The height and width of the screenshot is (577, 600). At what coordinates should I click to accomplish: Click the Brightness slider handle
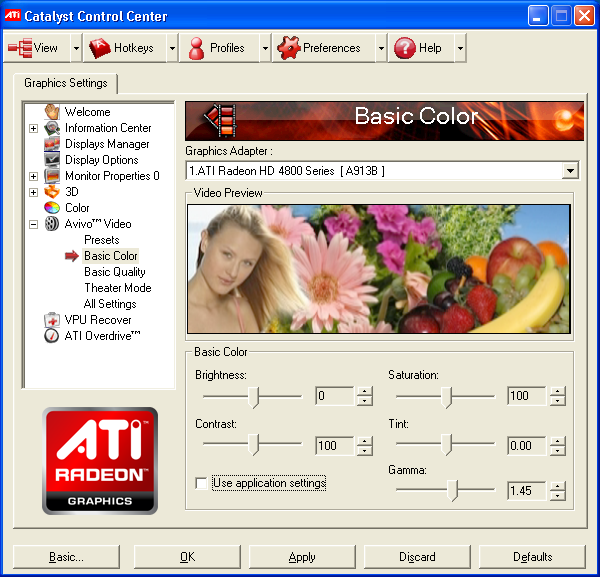tap(253, 397)
